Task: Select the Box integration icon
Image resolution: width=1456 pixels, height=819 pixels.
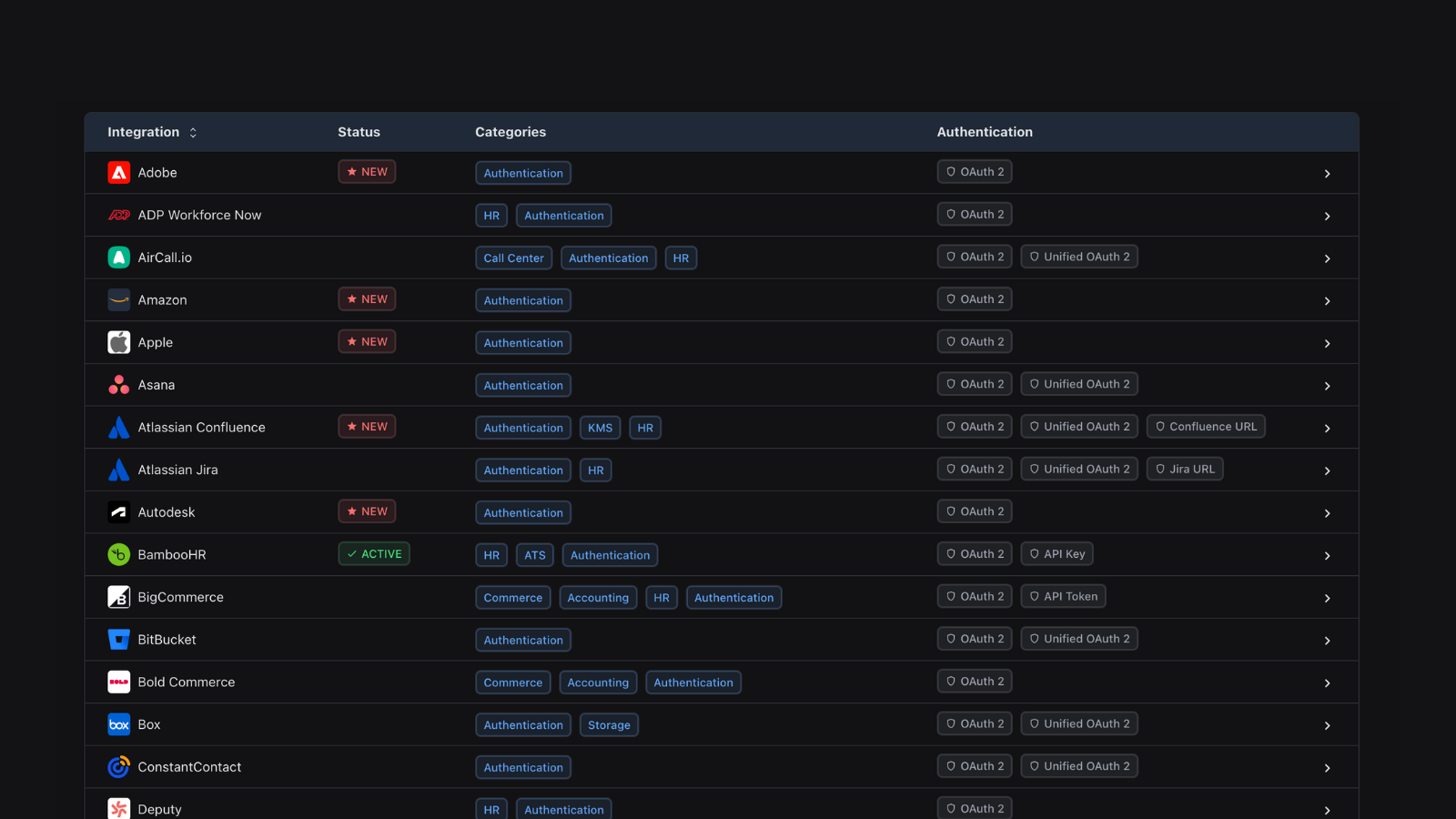Action: pos(118,724)
